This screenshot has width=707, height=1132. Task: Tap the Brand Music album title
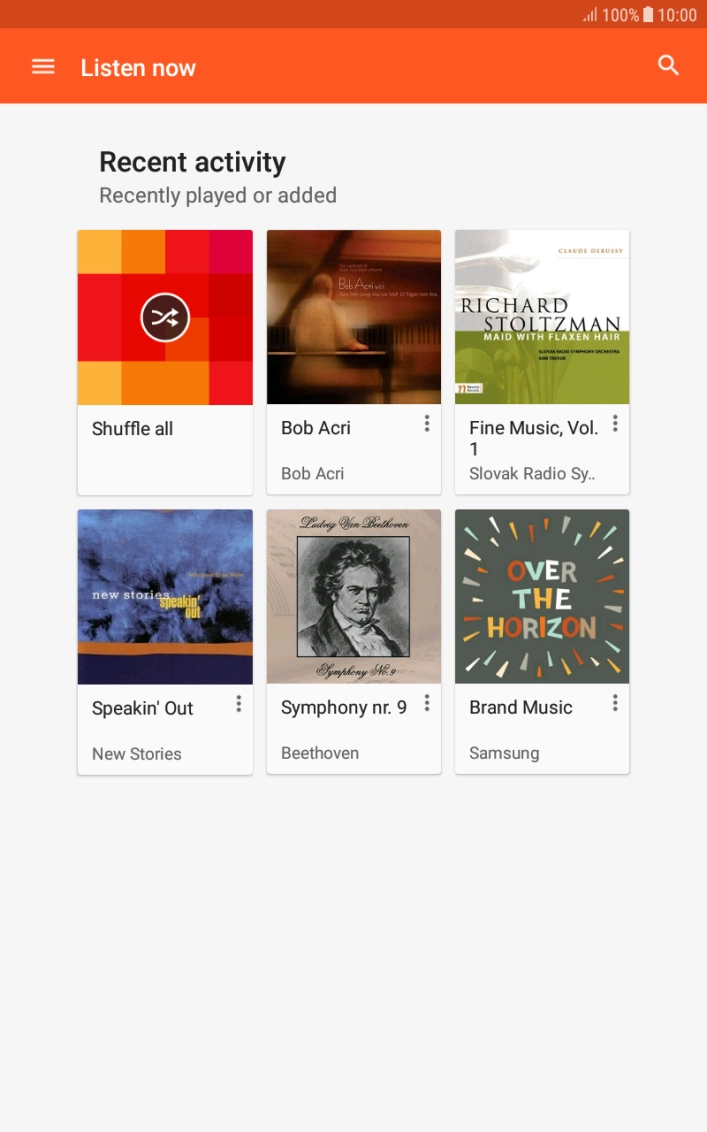point(521,708)
